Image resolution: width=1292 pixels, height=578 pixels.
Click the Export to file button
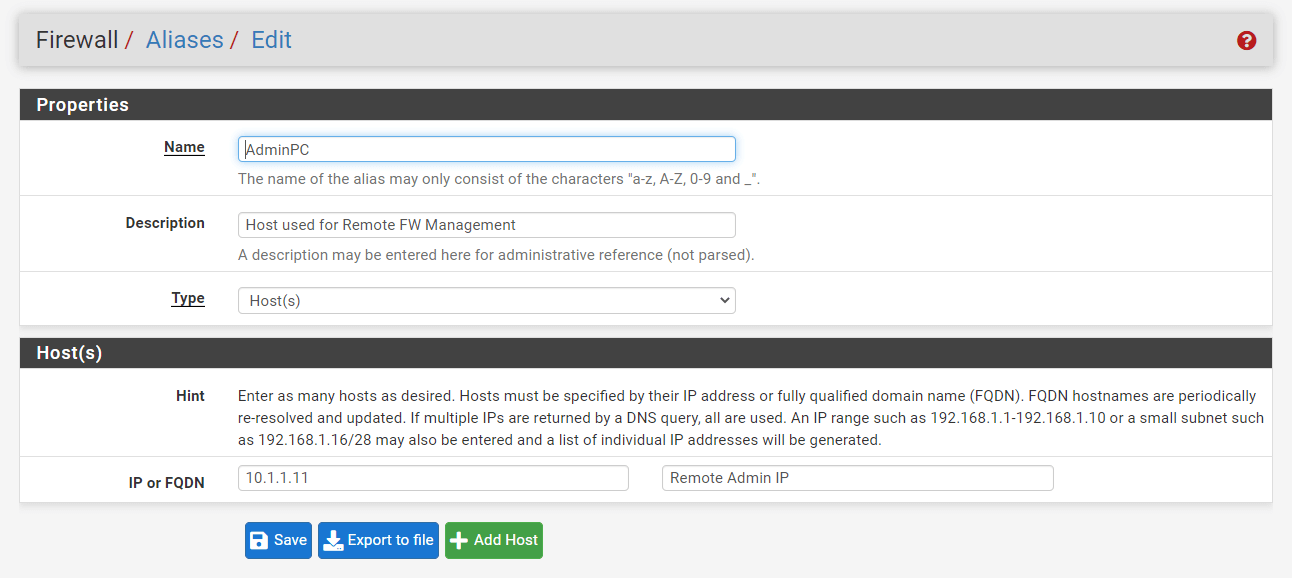click(378, 540)
